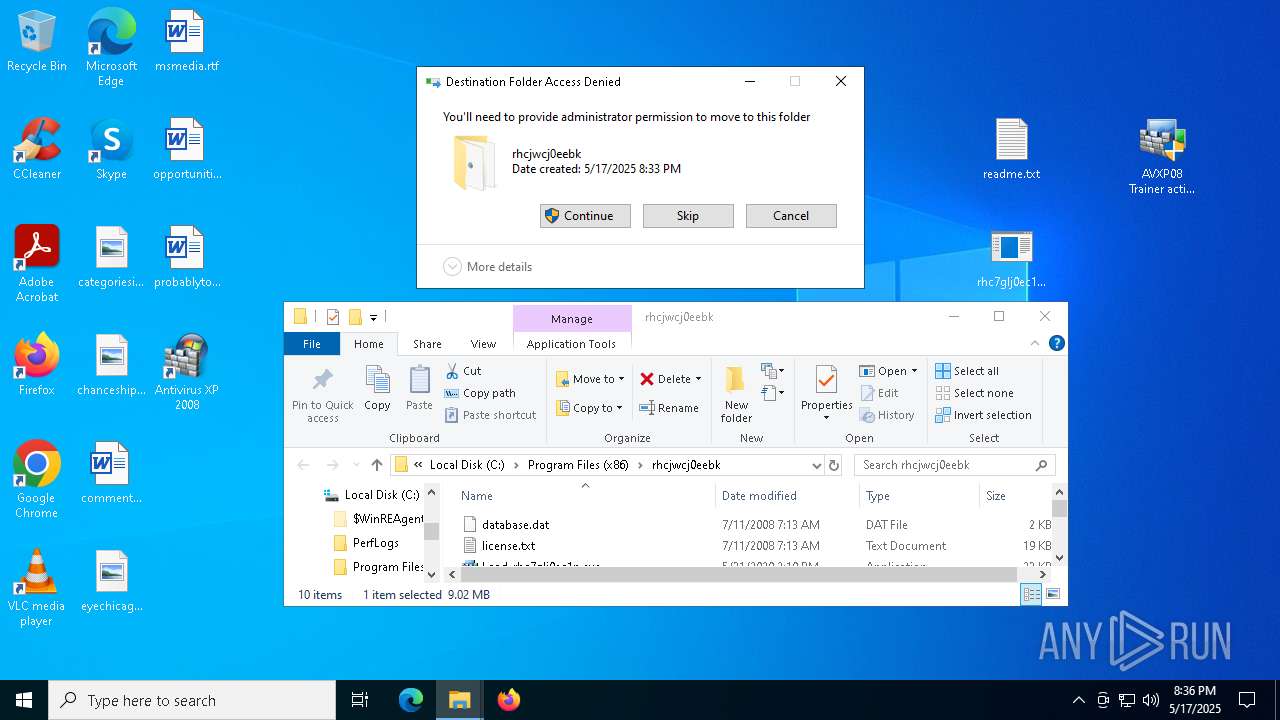Click Quick Access Toolbar properties icon
Viewport: 1280px width, 720px height.
point(333,317)
